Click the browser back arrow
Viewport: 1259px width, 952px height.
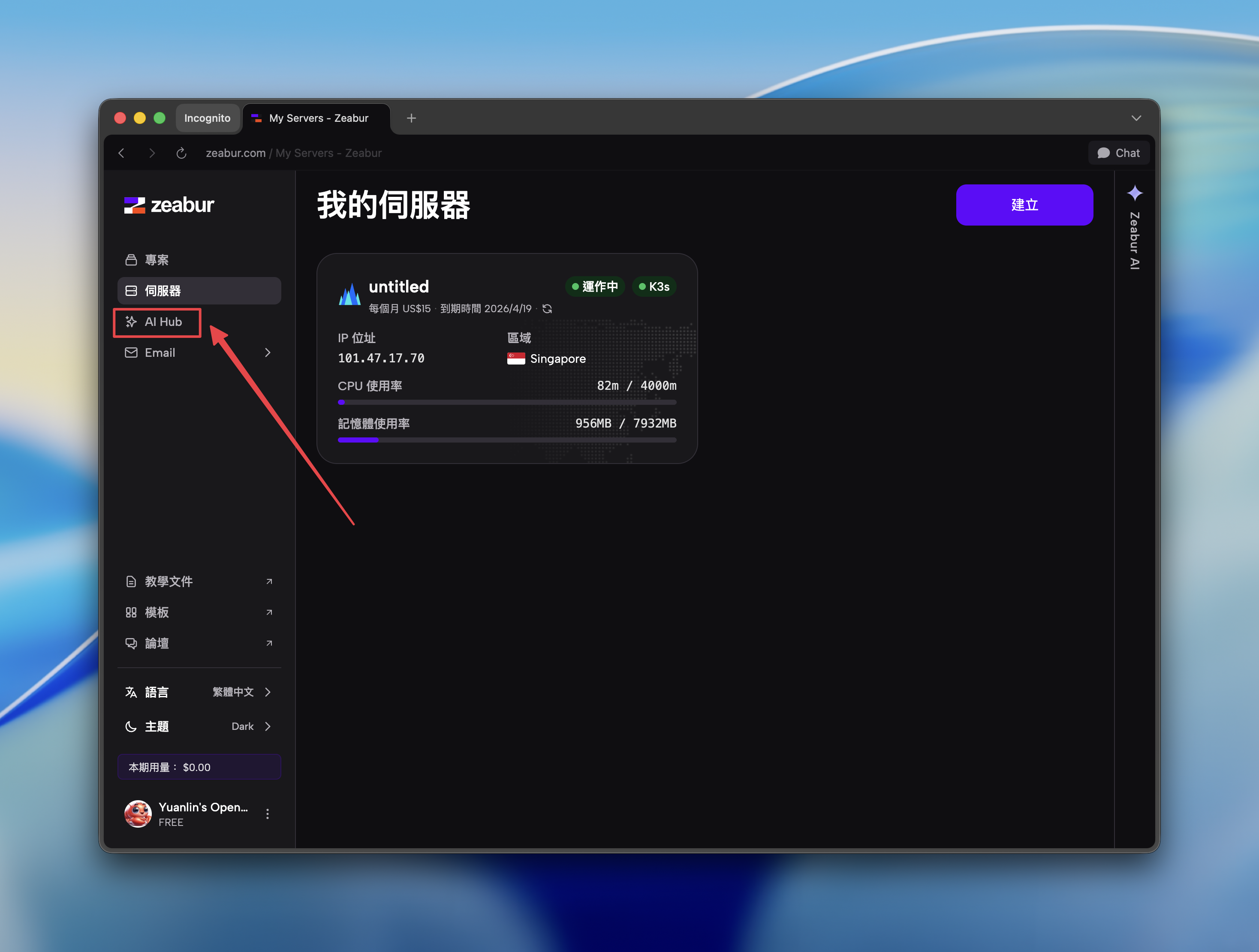[x=122, y=153]
